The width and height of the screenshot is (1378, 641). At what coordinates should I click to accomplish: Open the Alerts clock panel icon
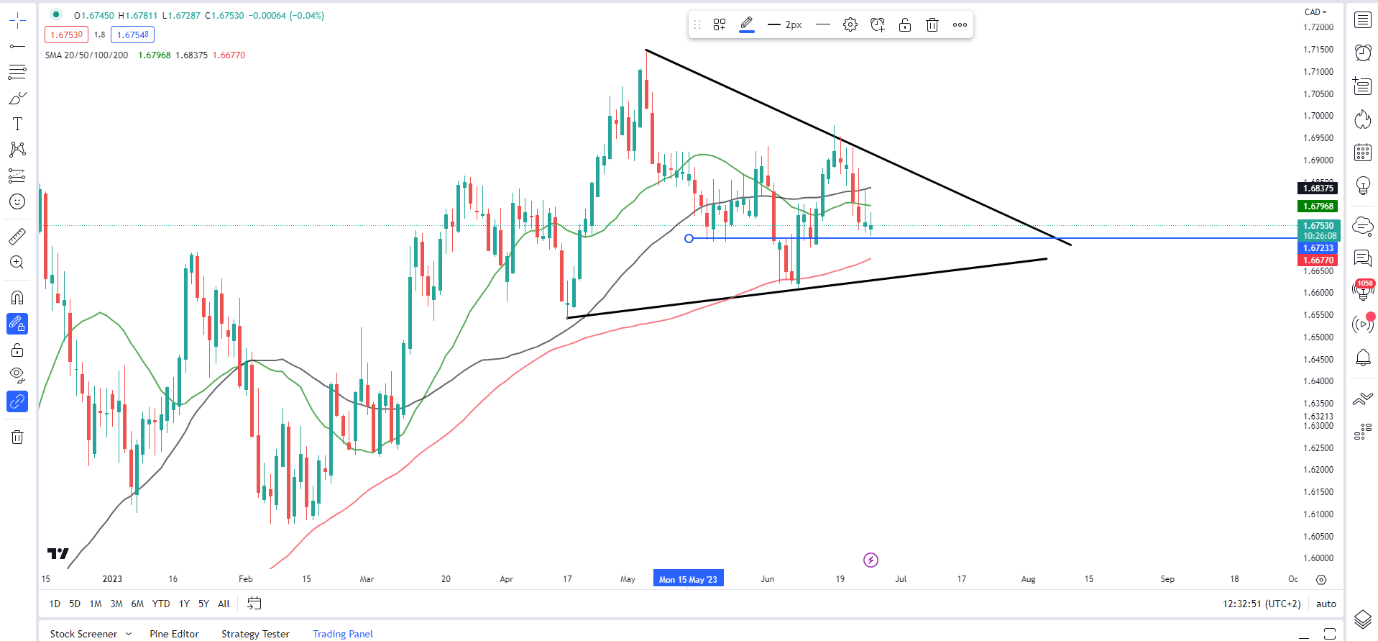1362,53
